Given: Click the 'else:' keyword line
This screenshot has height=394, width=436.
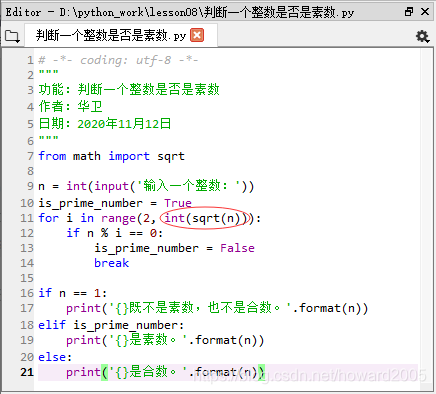Looking at the screenshot, I should 55,357.
